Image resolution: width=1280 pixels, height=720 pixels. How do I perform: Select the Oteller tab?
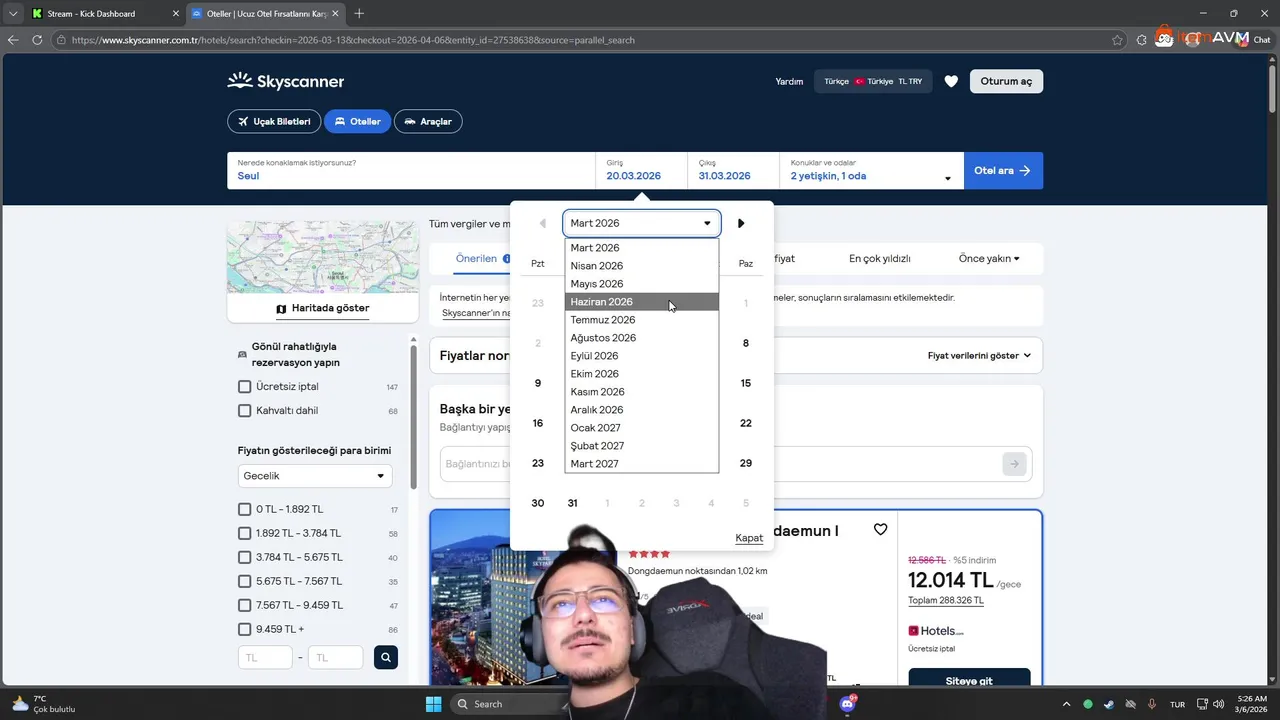[357, 121]
